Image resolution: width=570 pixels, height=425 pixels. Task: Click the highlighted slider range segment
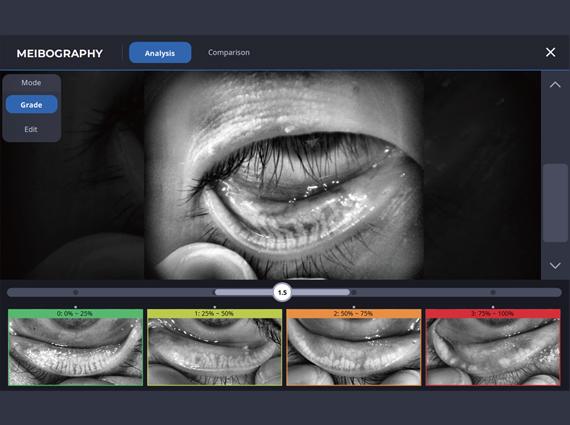[x=282, y=292]
